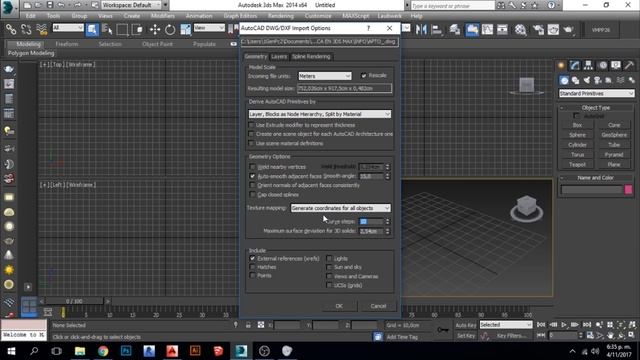Image resolution: width=640 pixels, height=360 pixels.
Task: Click the Auto Key button
Action: click(466, 325)
